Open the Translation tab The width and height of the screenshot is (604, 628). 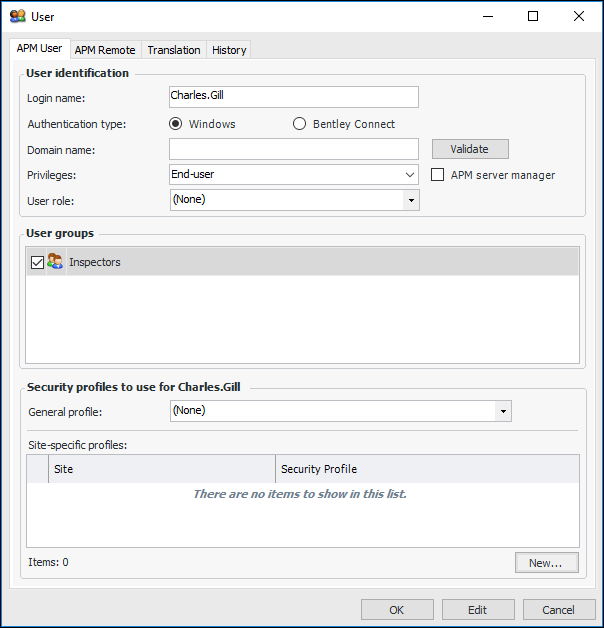coord(174,50)
